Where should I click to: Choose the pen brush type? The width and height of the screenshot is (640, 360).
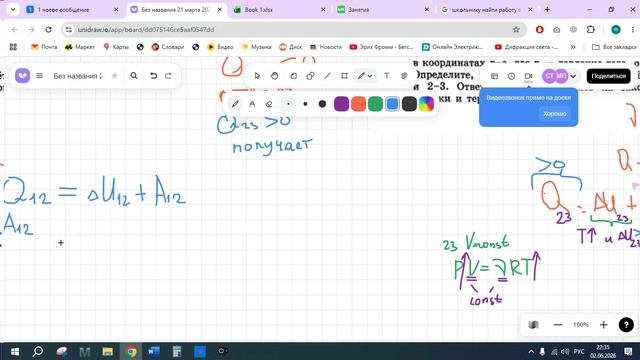tap(235, 104)
